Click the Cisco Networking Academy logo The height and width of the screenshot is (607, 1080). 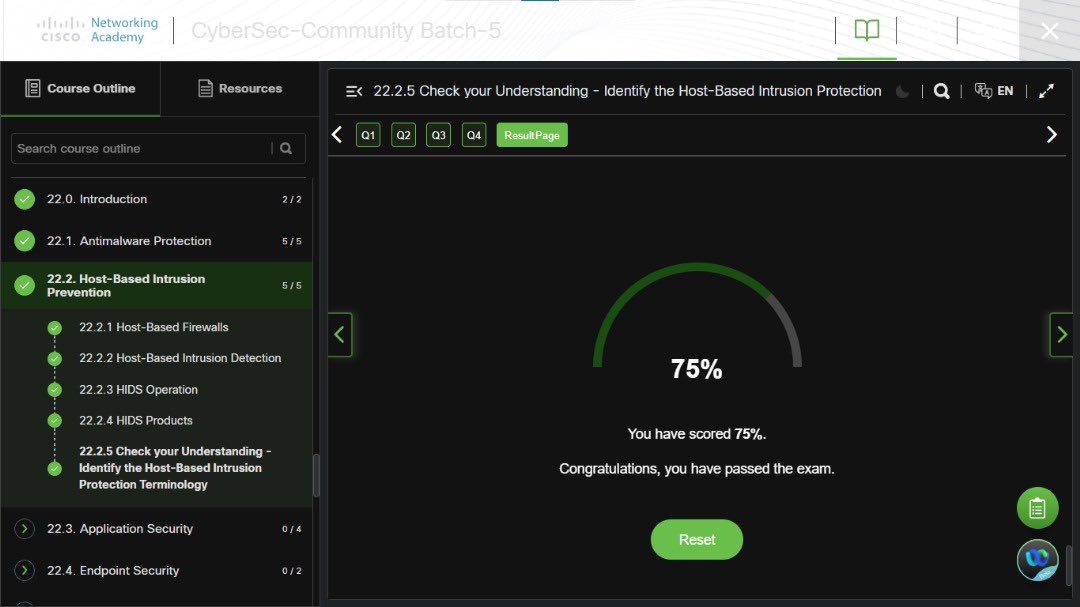click(x=97, y=30)
